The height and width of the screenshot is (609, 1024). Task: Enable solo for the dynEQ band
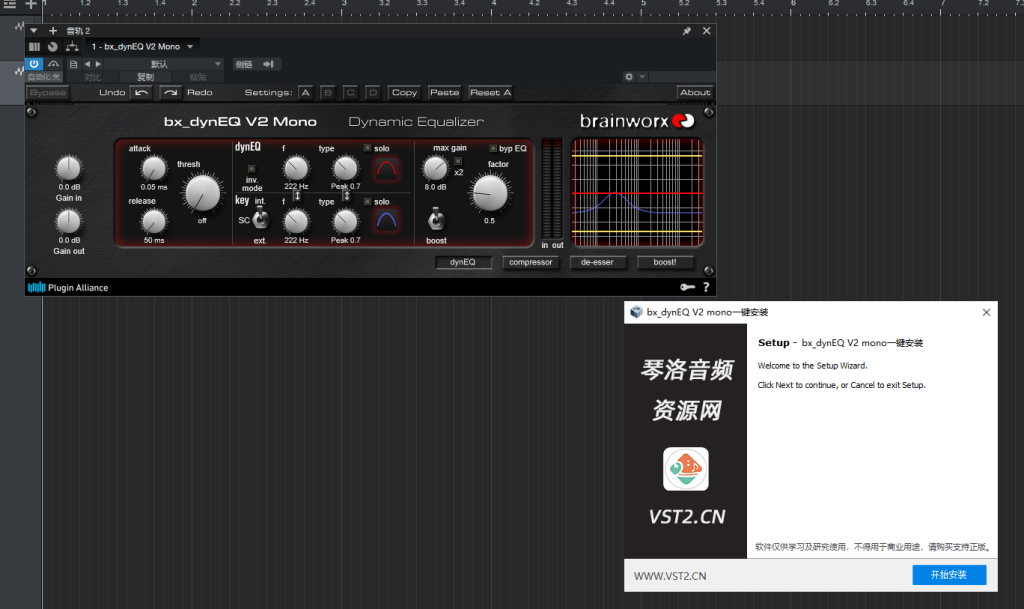[367, 148]
